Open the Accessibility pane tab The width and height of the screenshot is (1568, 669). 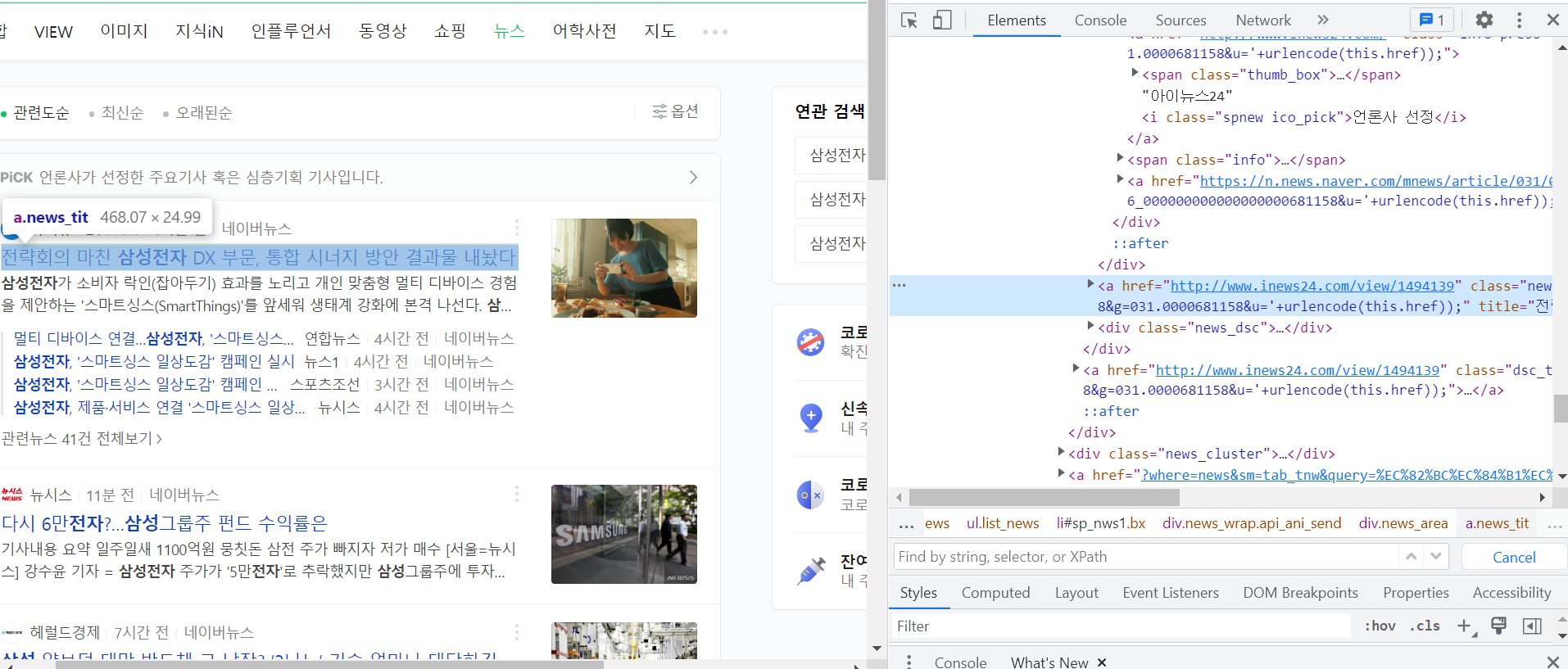pos(1511,593)
